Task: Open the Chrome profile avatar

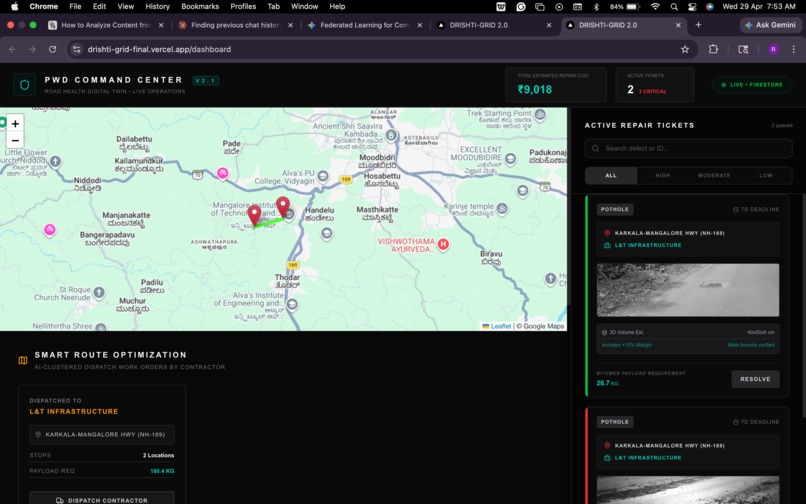Action: click(x=773, y=49)
